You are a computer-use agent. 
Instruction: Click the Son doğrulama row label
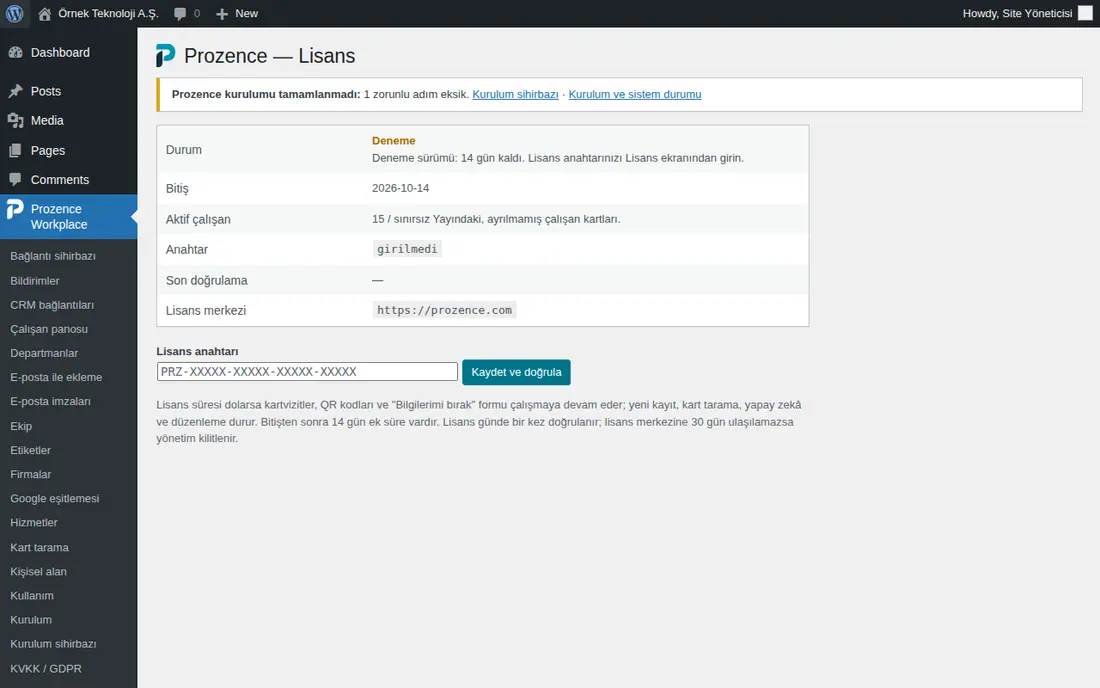[206, 281]
